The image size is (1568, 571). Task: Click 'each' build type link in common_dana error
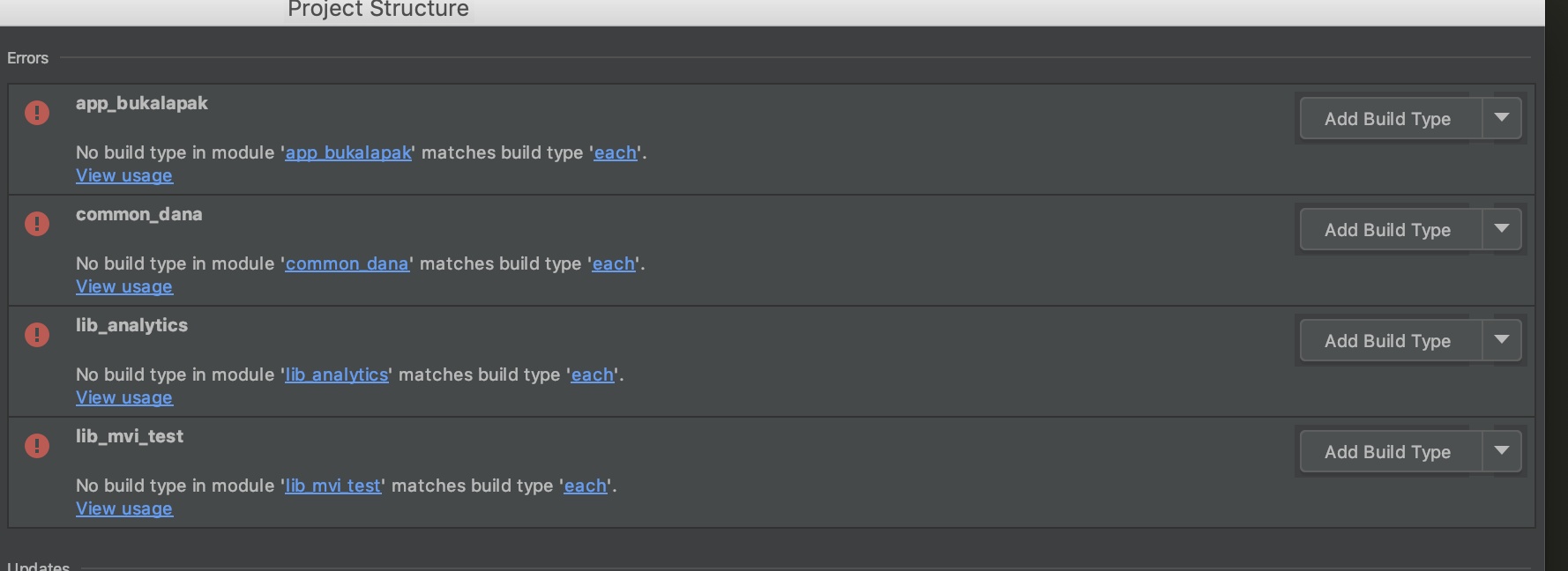(x=614, y=264)
